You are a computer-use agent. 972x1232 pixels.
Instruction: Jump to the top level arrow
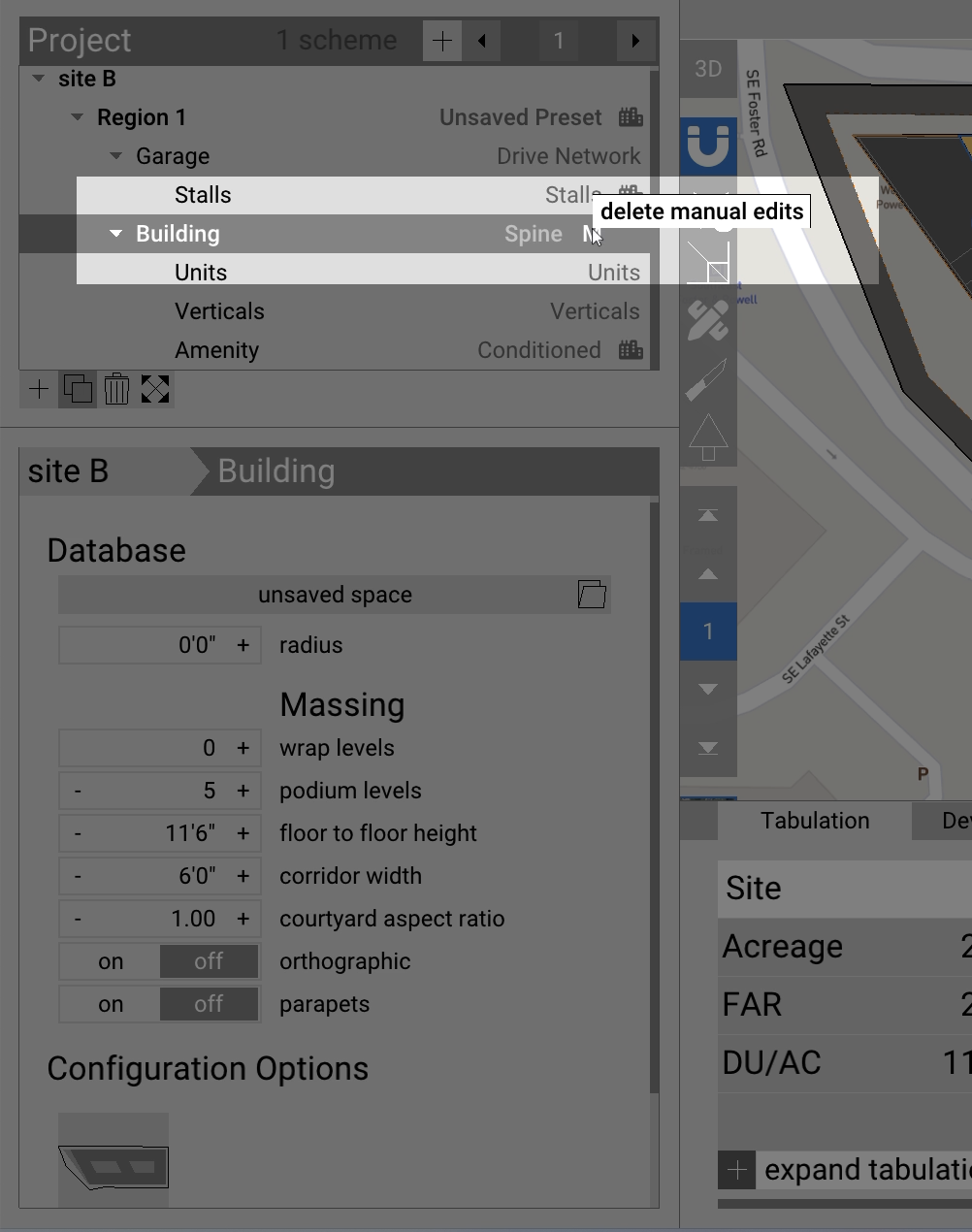tap(708, 515)
